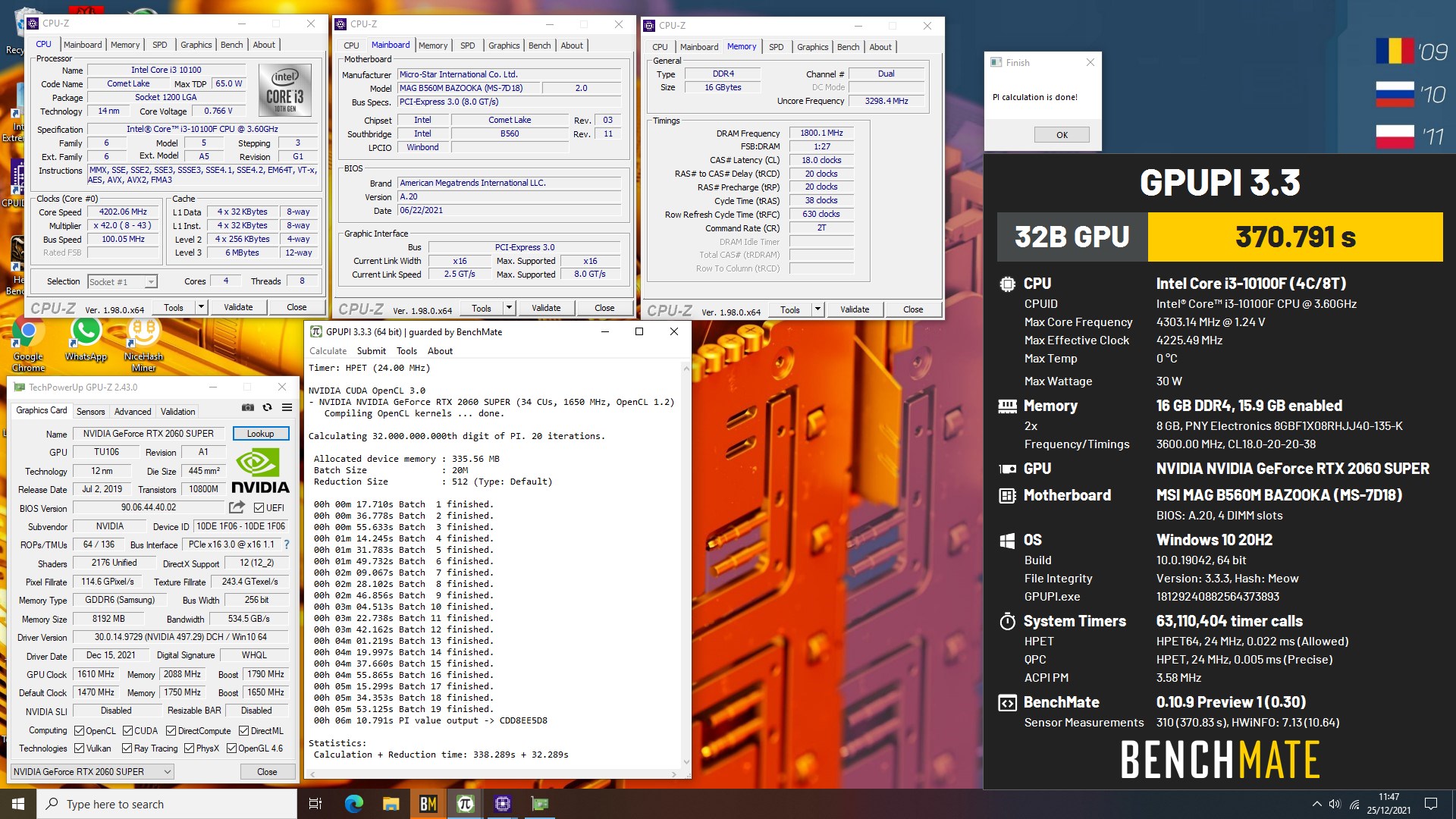Screen dimensions: 1456x819
Task: Click the Intel Core i3 logo in CPU-Z
Action: click(x=285, y=89)
